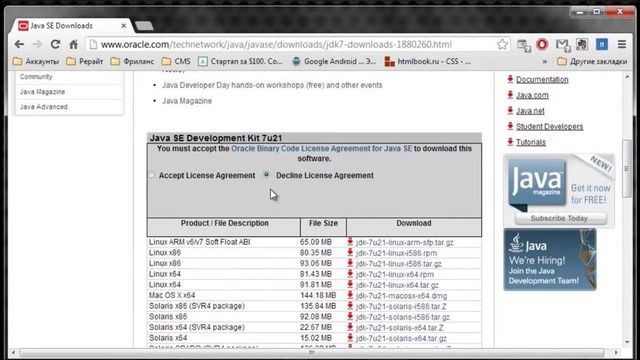The image size is (640, 360).
Task: Click the extension icon left of blue 'it'
Action: (x=582, y=44)
